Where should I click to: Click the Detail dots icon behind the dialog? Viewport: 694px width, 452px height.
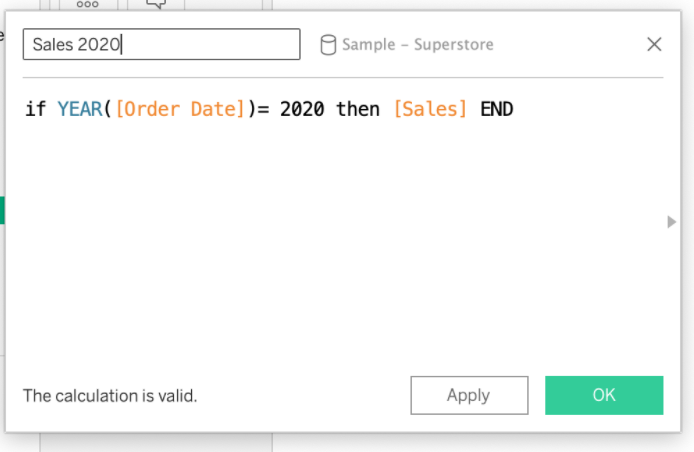click(x=87, y=4)
